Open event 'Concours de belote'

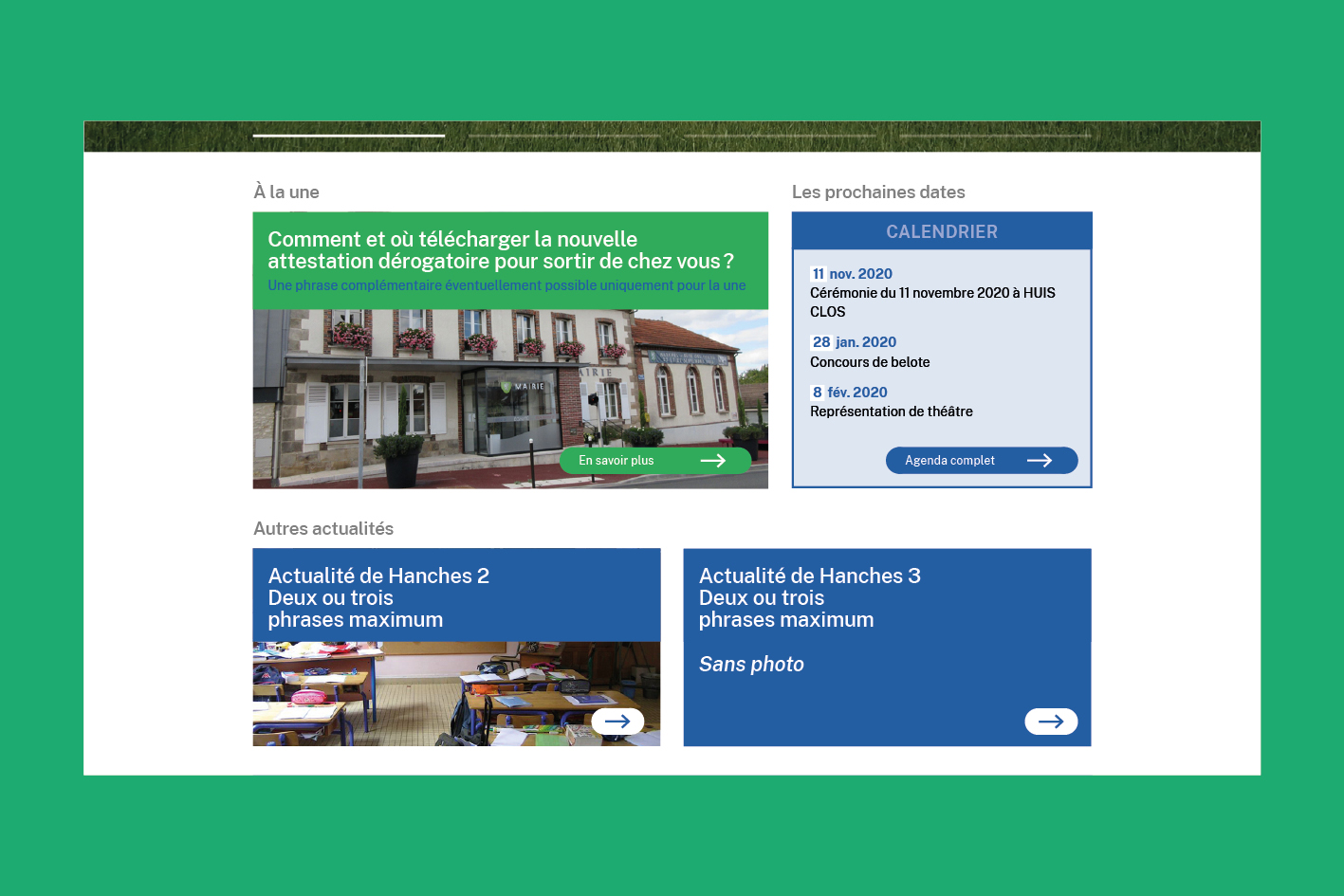870,362
